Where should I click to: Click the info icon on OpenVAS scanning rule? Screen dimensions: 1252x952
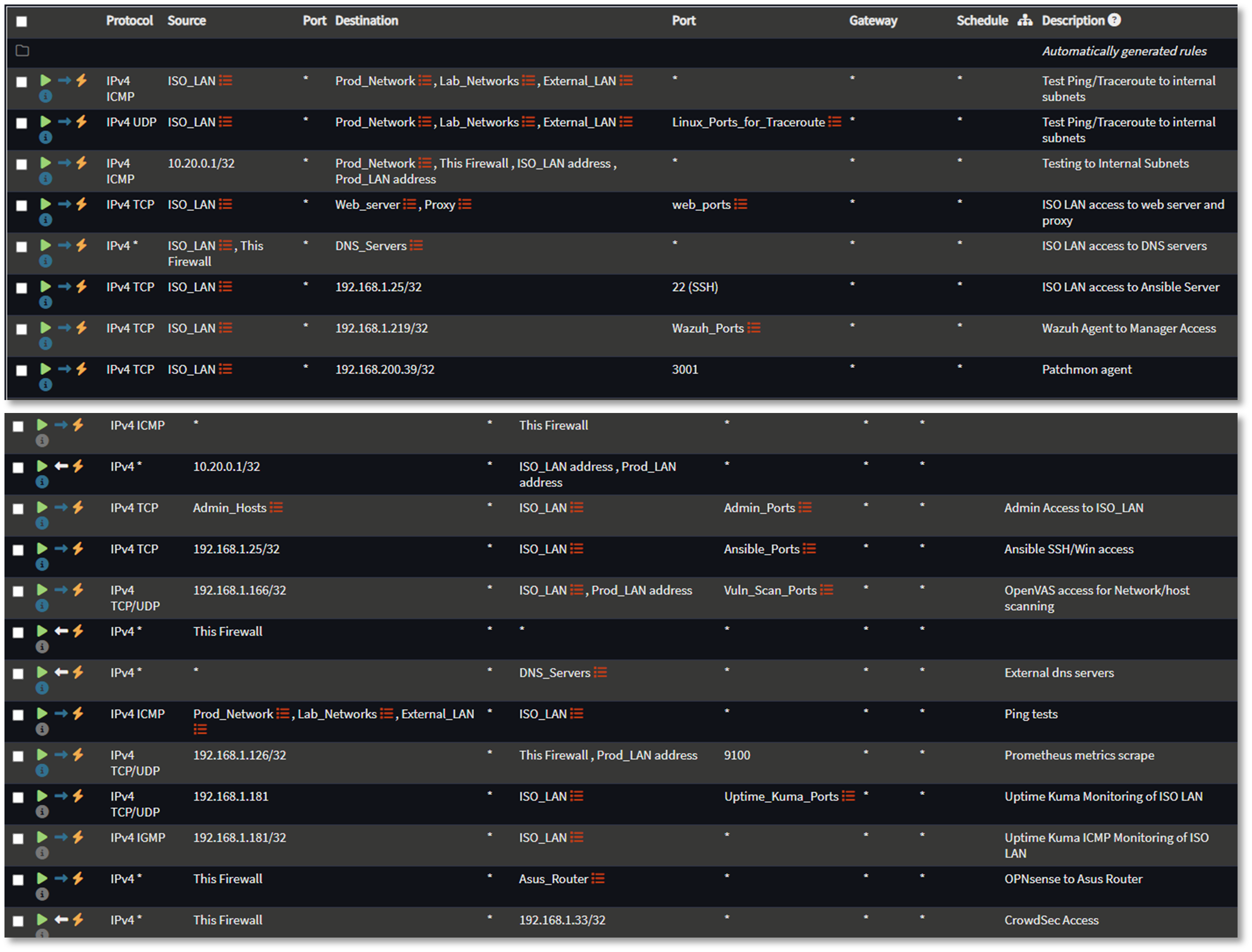(x=40, y=605)
